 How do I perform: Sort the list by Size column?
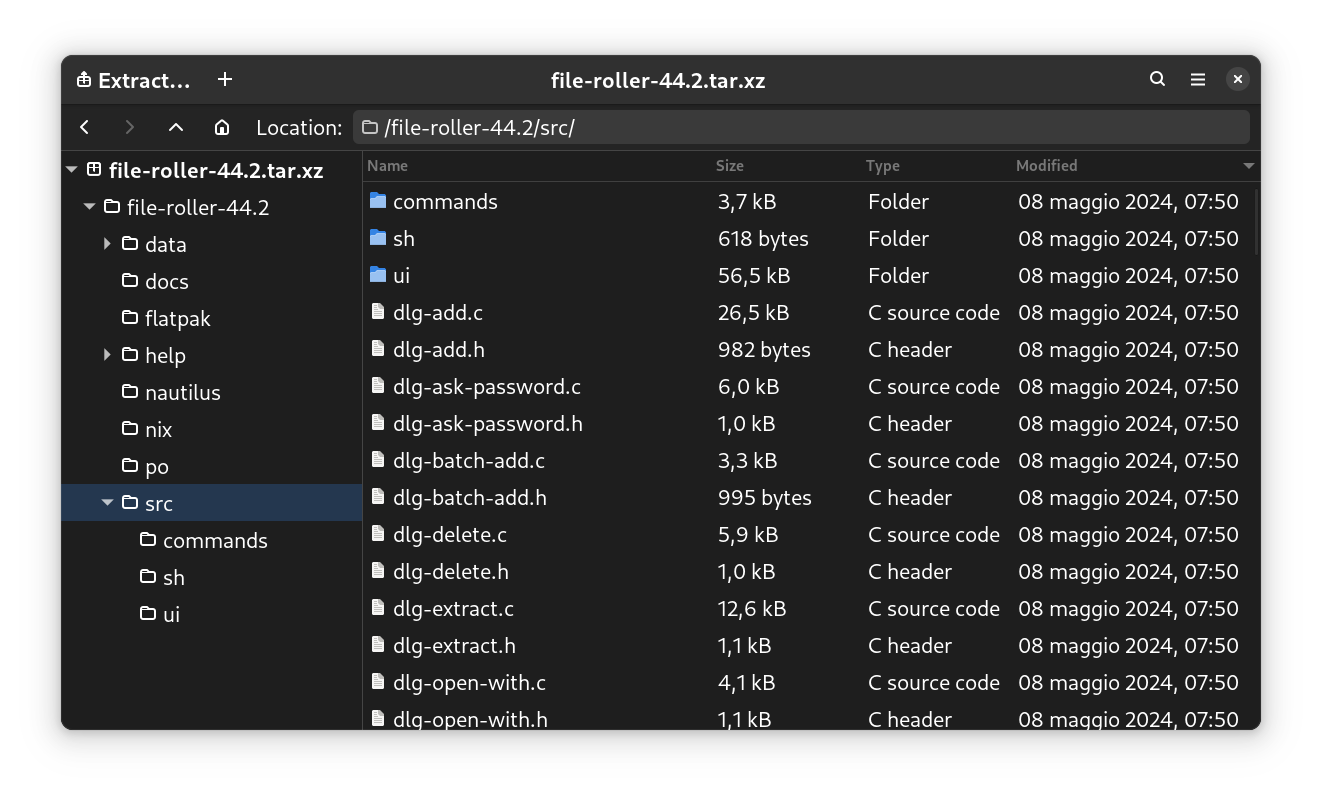(730, 166)
